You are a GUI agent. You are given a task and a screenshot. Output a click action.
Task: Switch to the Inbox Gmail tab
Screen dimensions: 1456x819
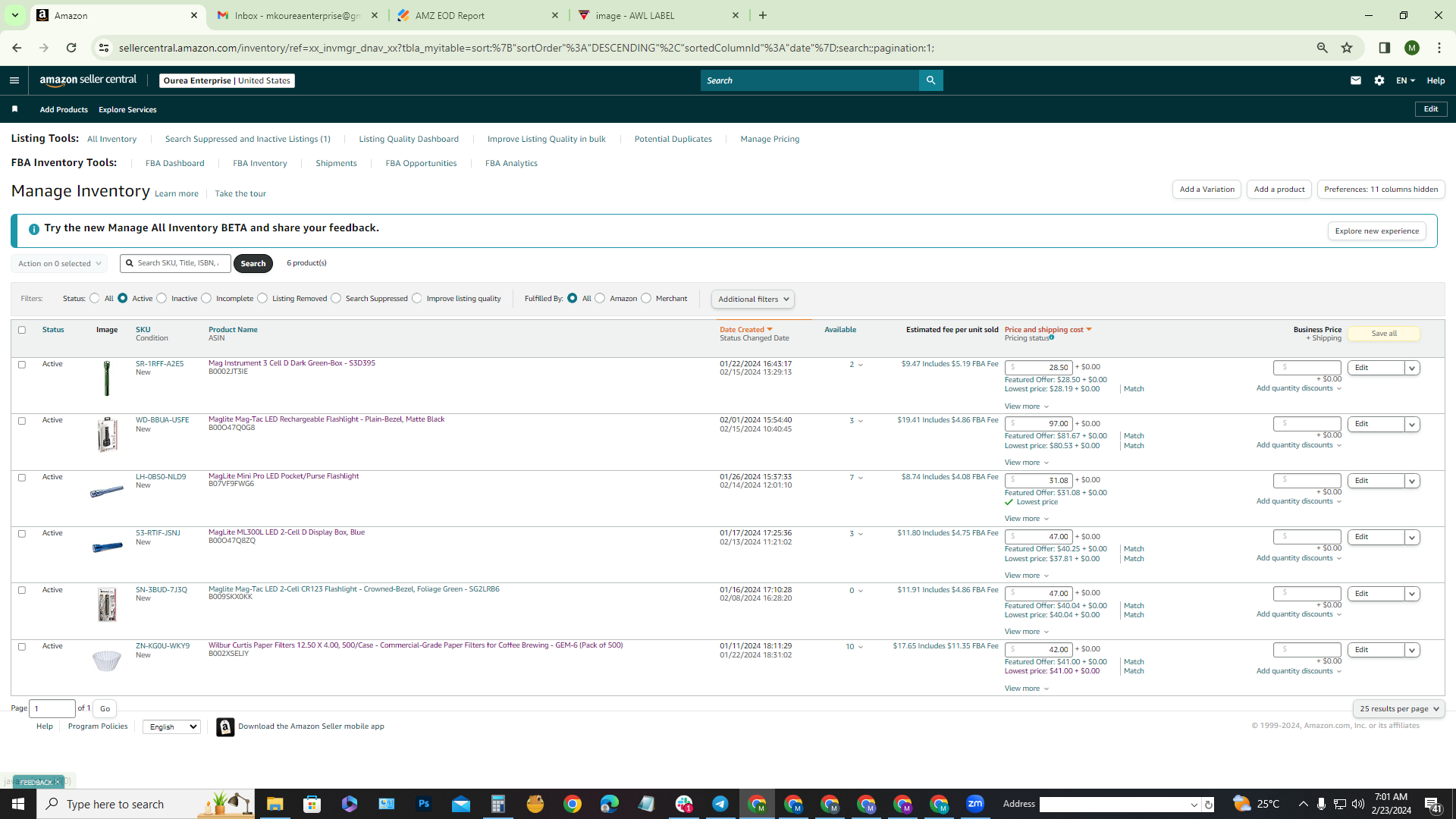[x=297, y=15]
